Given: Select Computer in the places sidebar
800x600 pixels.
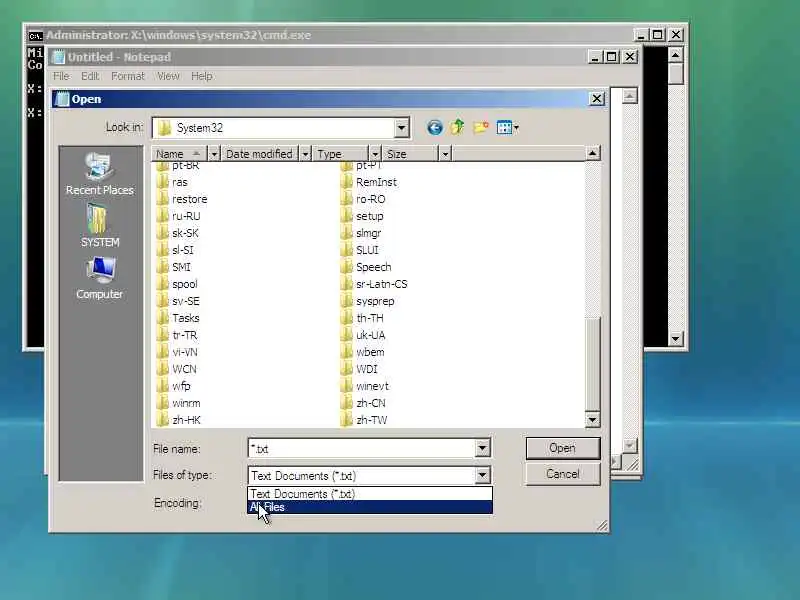Looking at the screenshot, I should pyautogui.click(x=99, y=278).
